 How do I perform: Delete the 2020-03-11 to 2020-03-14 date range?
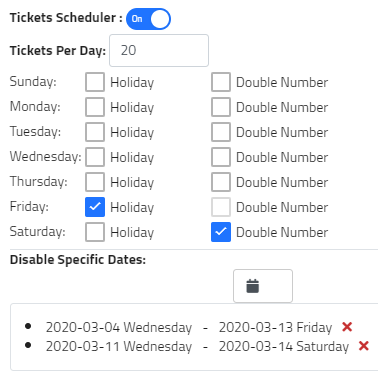click(x=364, y=346)
